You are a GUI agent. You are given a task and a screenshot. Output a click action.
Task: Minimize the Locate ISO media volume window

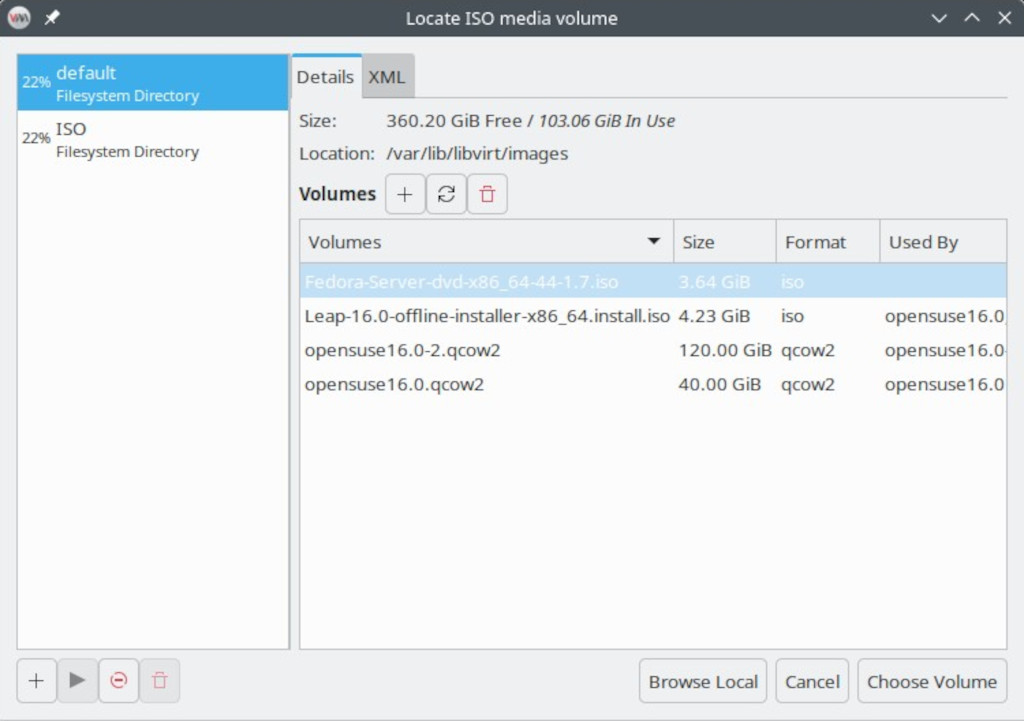tap(939, 18)
